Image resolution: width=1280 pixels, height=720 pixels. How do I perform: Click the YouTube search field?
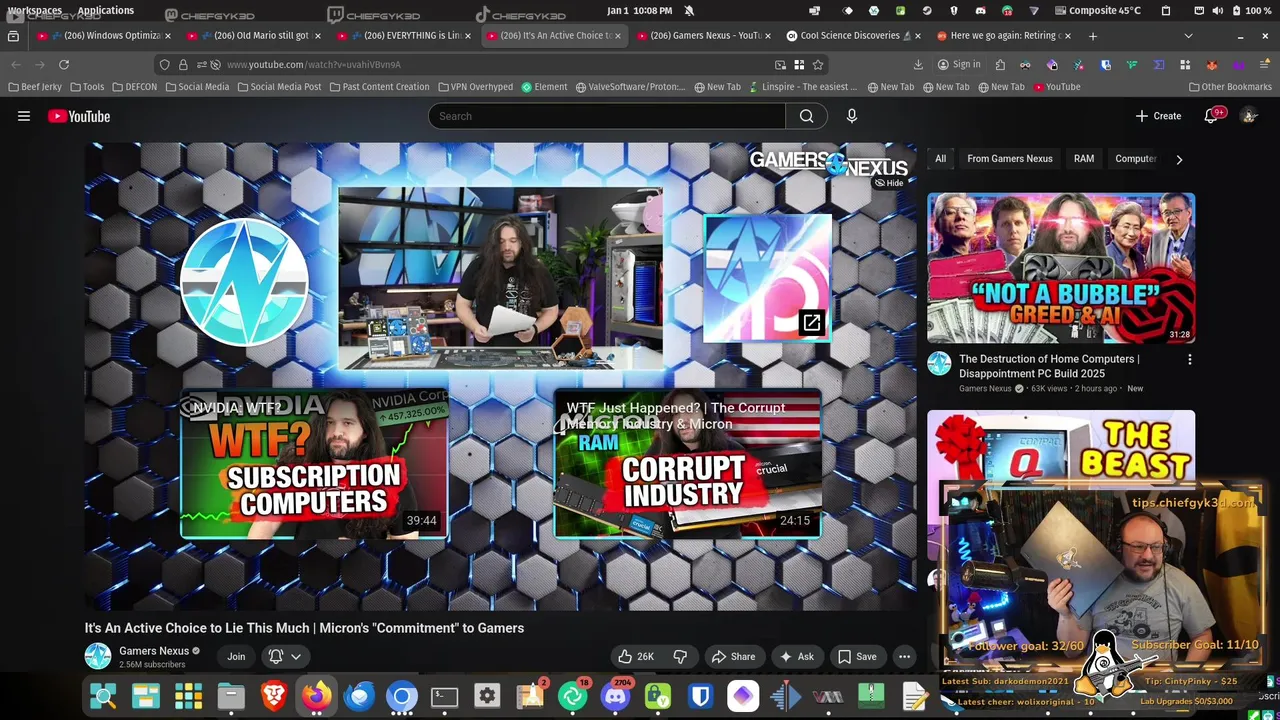tap(607, 116)
